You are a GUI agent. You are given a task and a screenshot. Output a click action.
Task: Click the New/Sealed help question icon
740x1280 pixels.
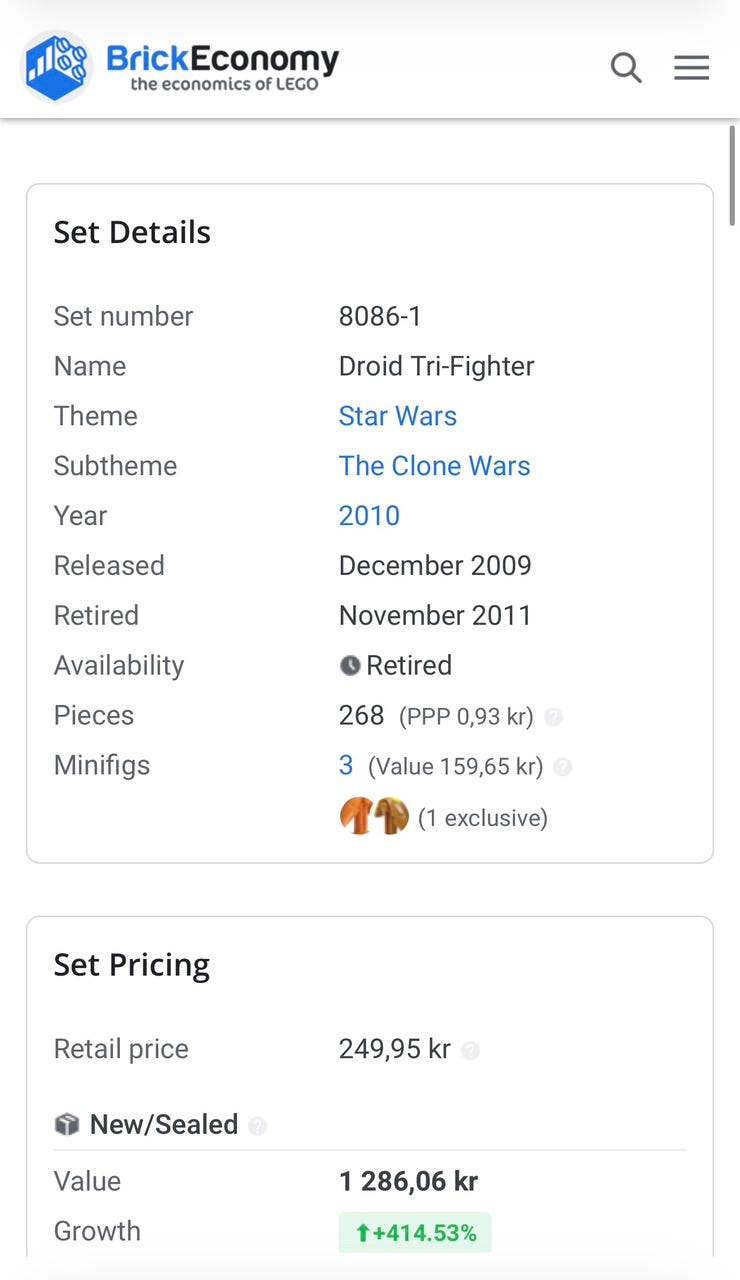pyautogui.click(x=257, y=1126)
